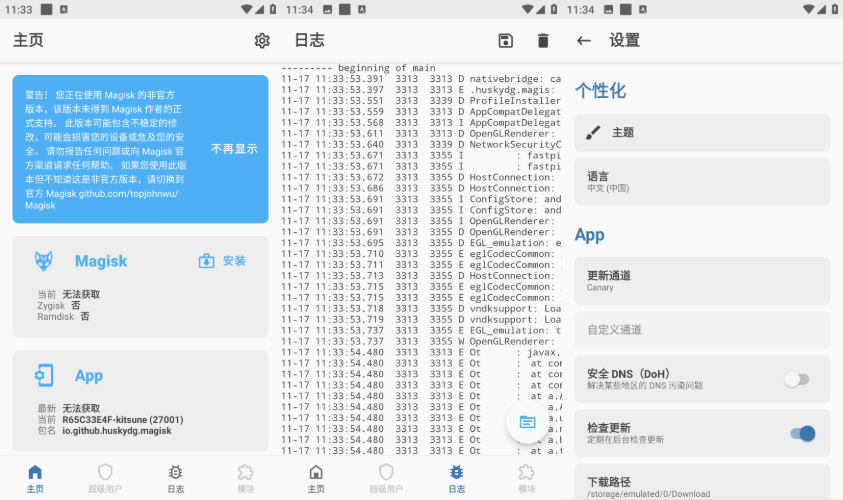Image resolution: width=843 pixels, height=500 pixels.
Task: Tap the Zygisk status line
Action: [x=59, y=305]
